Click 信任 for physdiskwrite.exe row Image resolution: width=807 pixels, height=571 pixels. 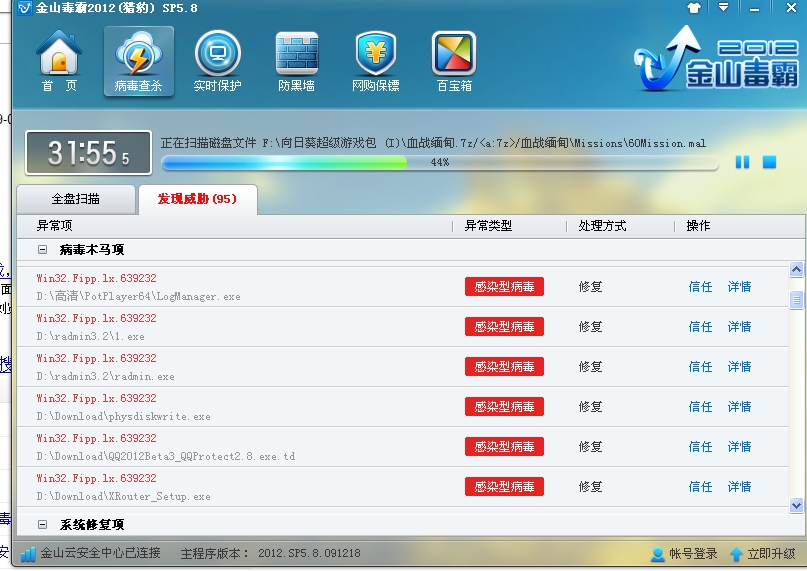700,407
